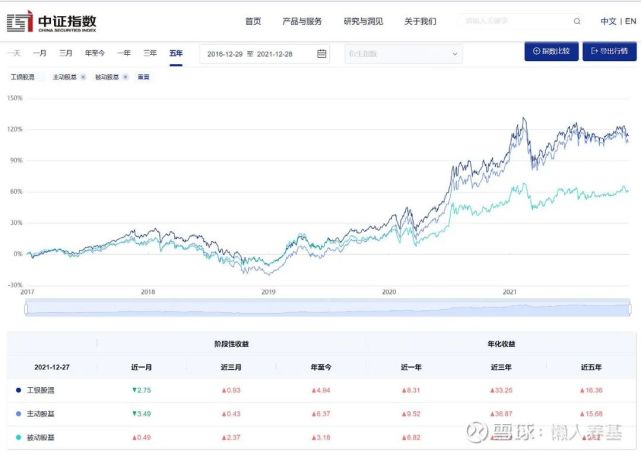Click the 年至今 column header in table
Viewport: 641px width, 452px height.
[321, 367]
